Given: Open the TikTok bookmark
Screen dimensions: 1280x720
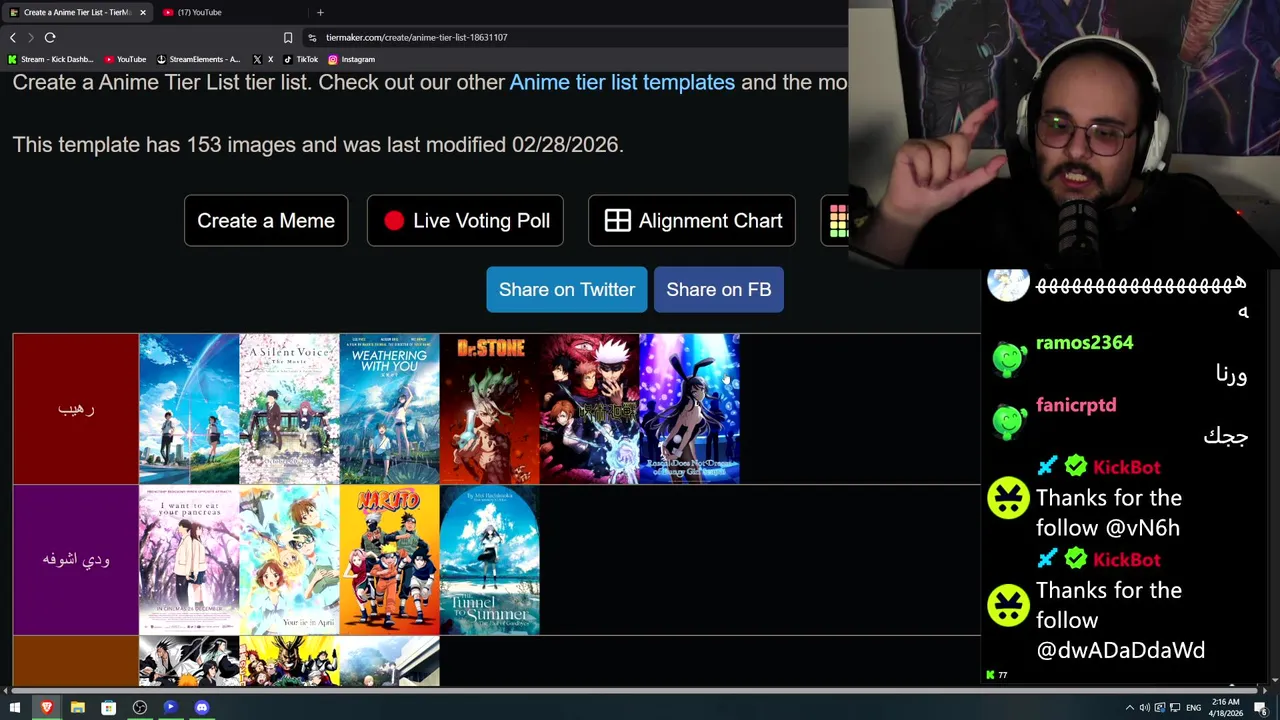Looking at the screenshot, I should [300, 59].
